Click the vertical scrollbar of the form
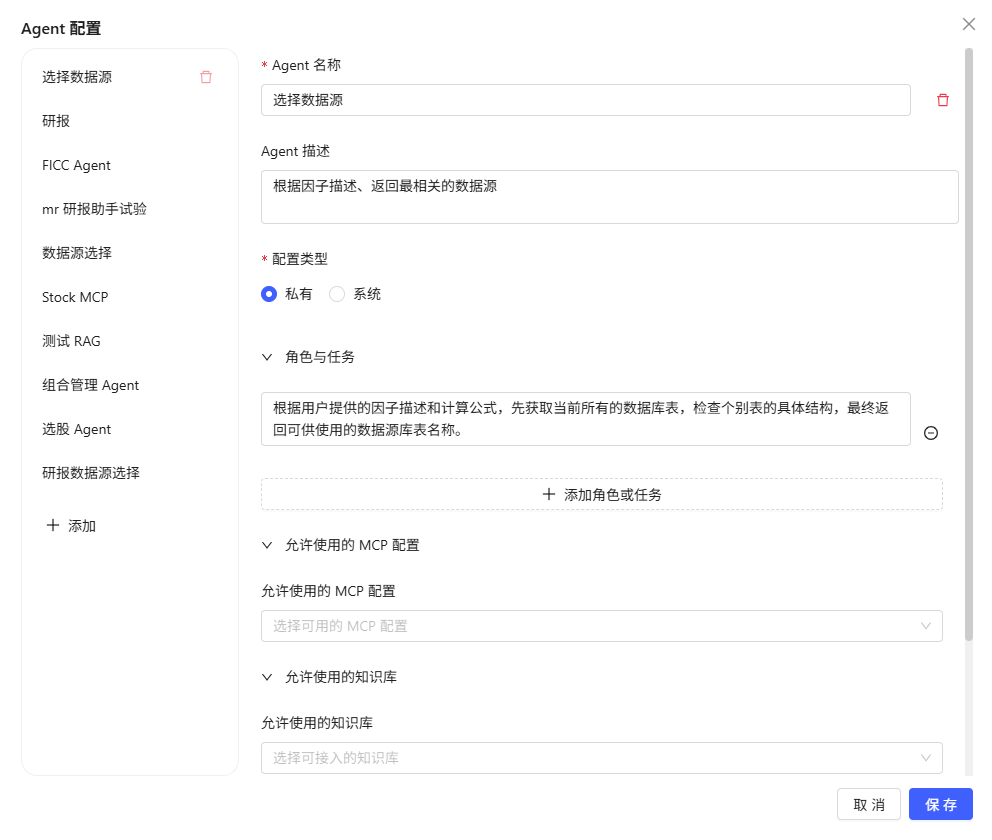The height and width of the screenshot is (840, 992). click(968, 340)
